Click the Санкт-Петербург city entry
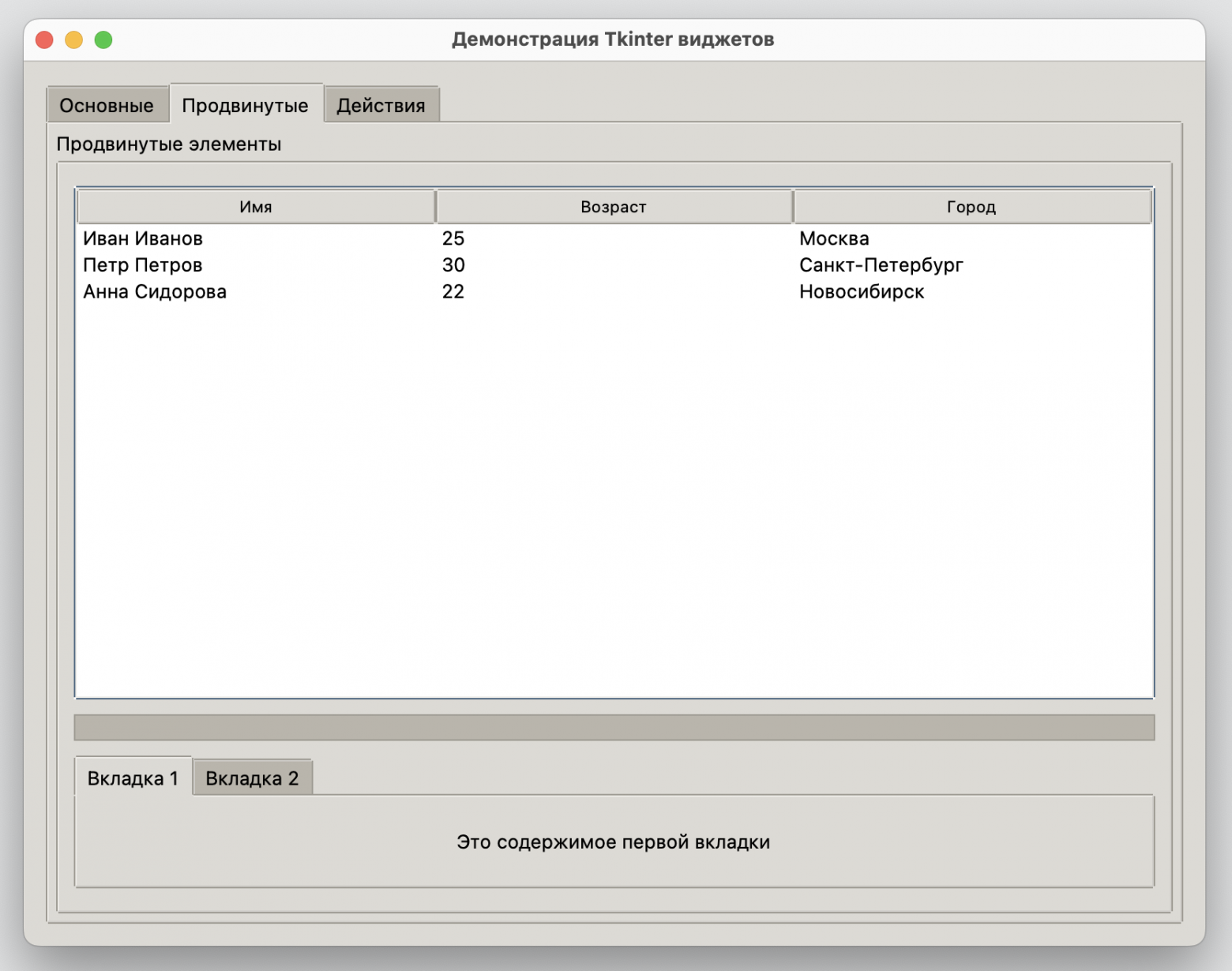 pos(881,265)
